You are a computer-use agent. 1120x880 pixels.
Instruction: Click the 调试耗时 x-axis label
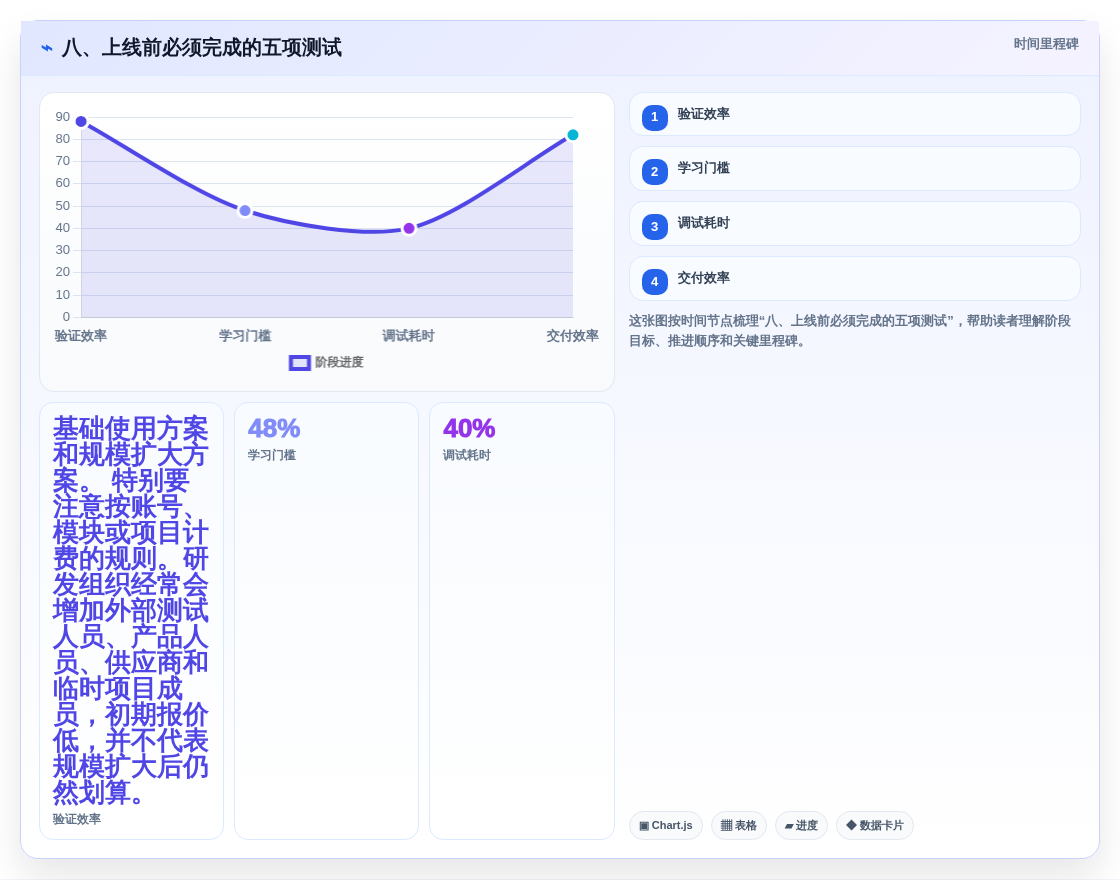click(x=409, y=336)
